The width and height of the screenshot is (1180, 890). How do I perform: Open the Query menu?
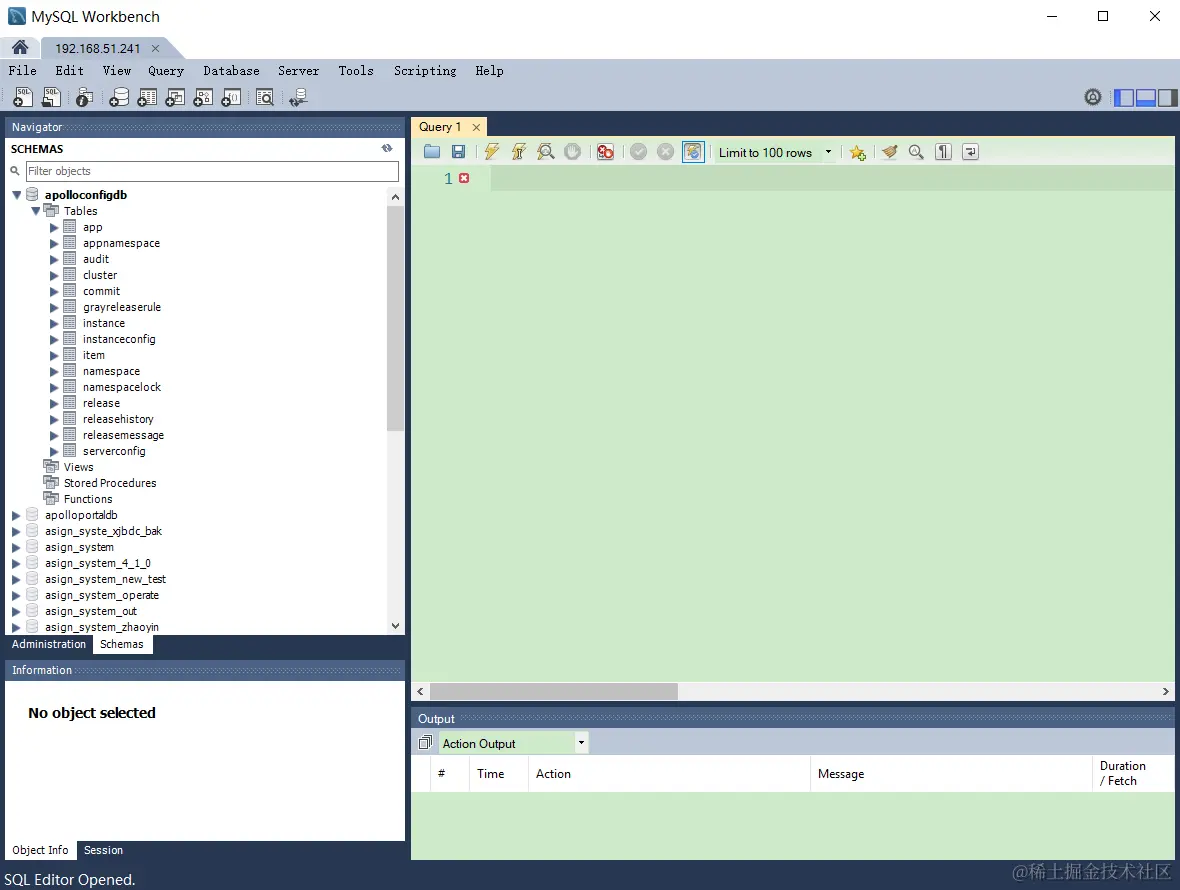(x=166, y=71)
